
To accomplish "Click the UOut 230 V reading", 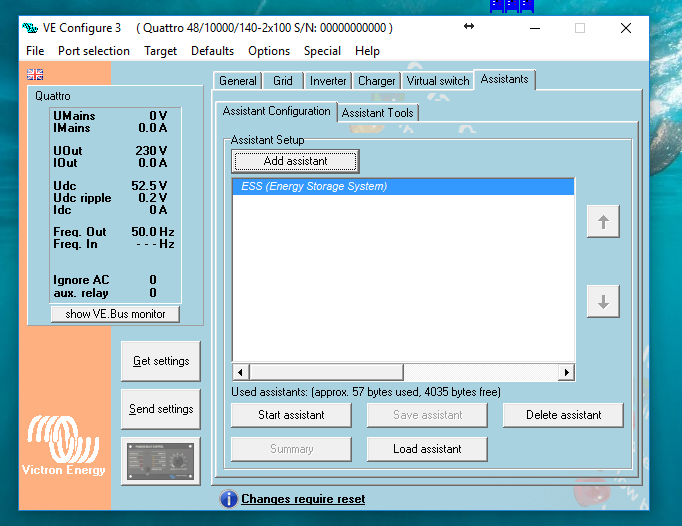I will [110, 151].
